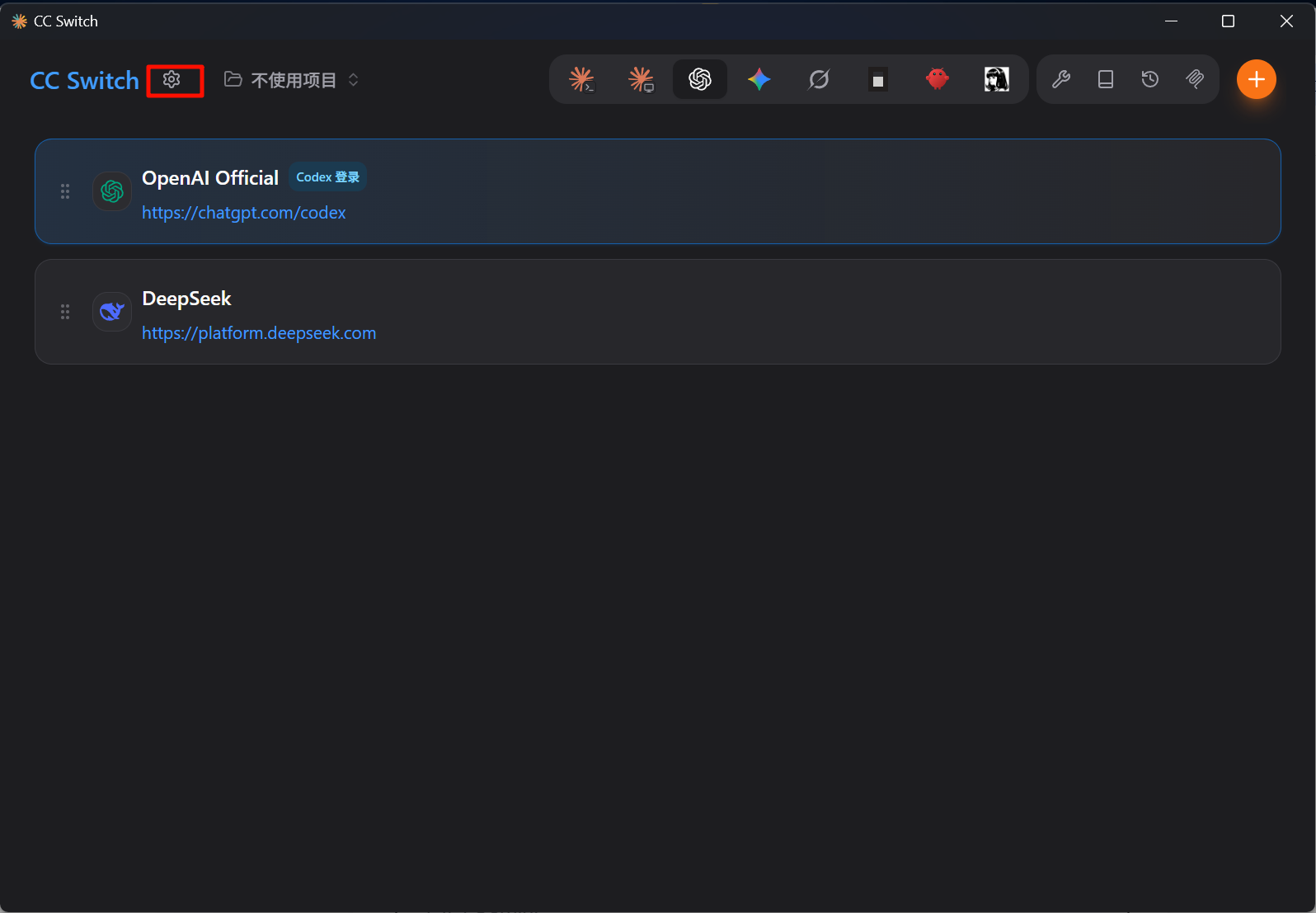
Task: Select the DeepSeek provider name
Action: pyautogui.click(x=186, y=299)
